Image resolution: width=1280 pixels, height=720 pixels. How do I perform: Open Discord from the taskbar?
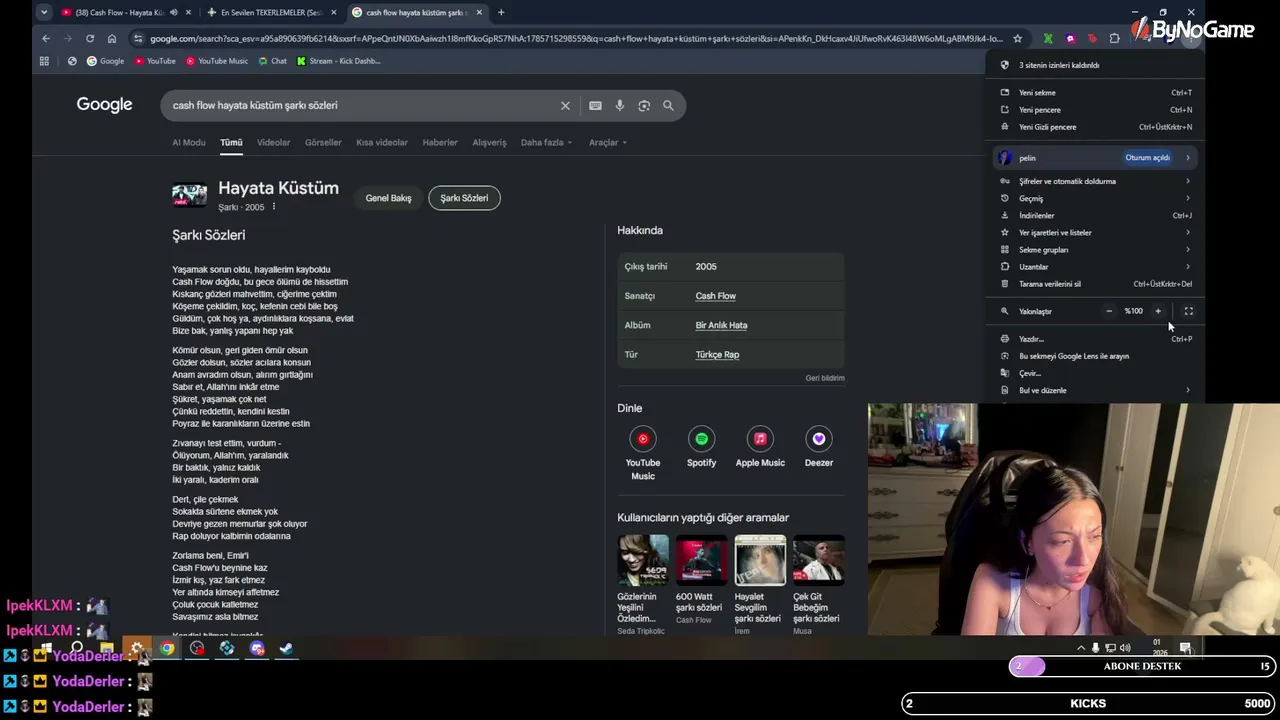click(257, 648)
